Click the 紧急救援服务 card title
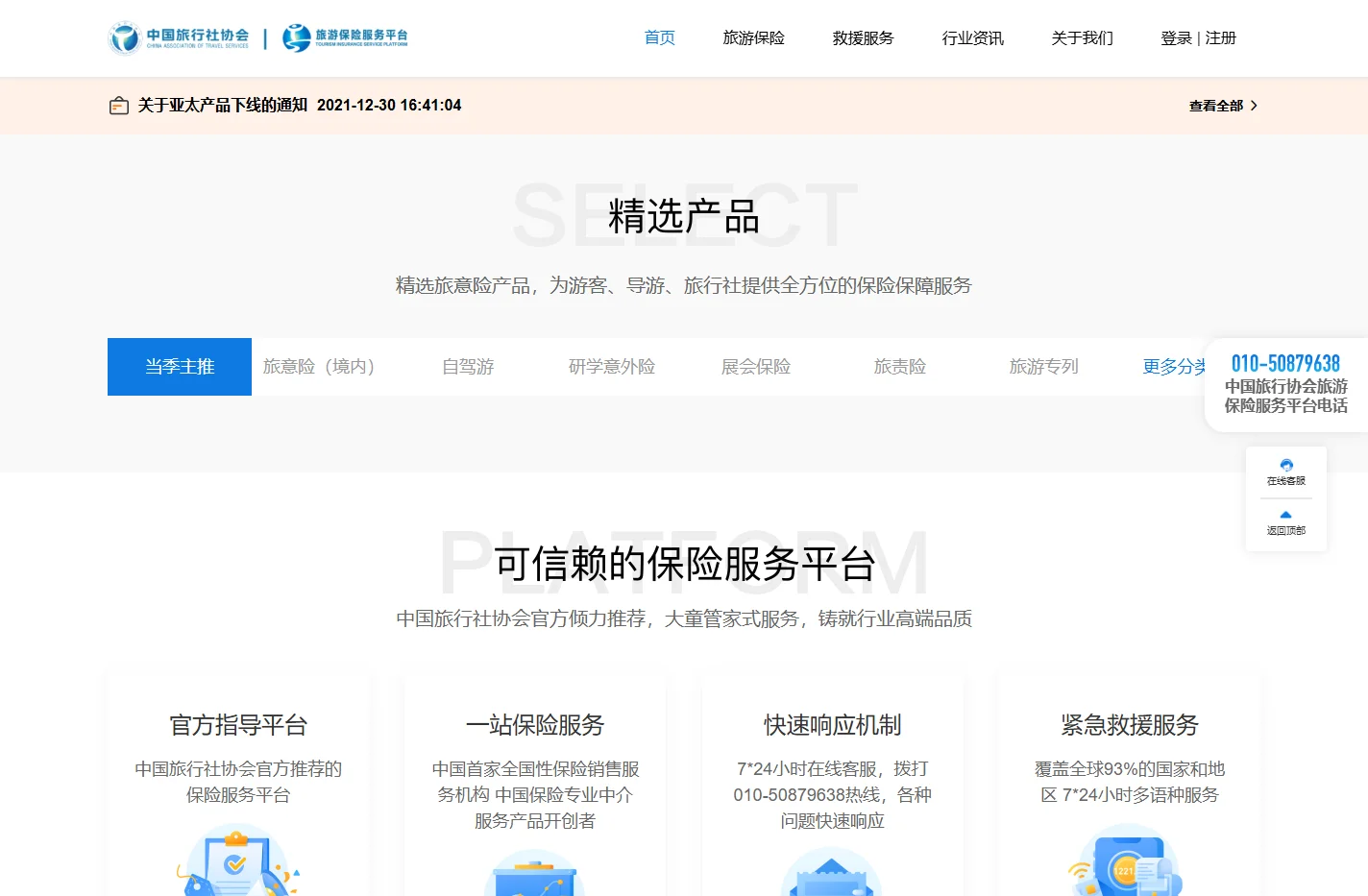Viewport: 1368px width, 896px height. pyautogui.click(x=1130, y=725)
